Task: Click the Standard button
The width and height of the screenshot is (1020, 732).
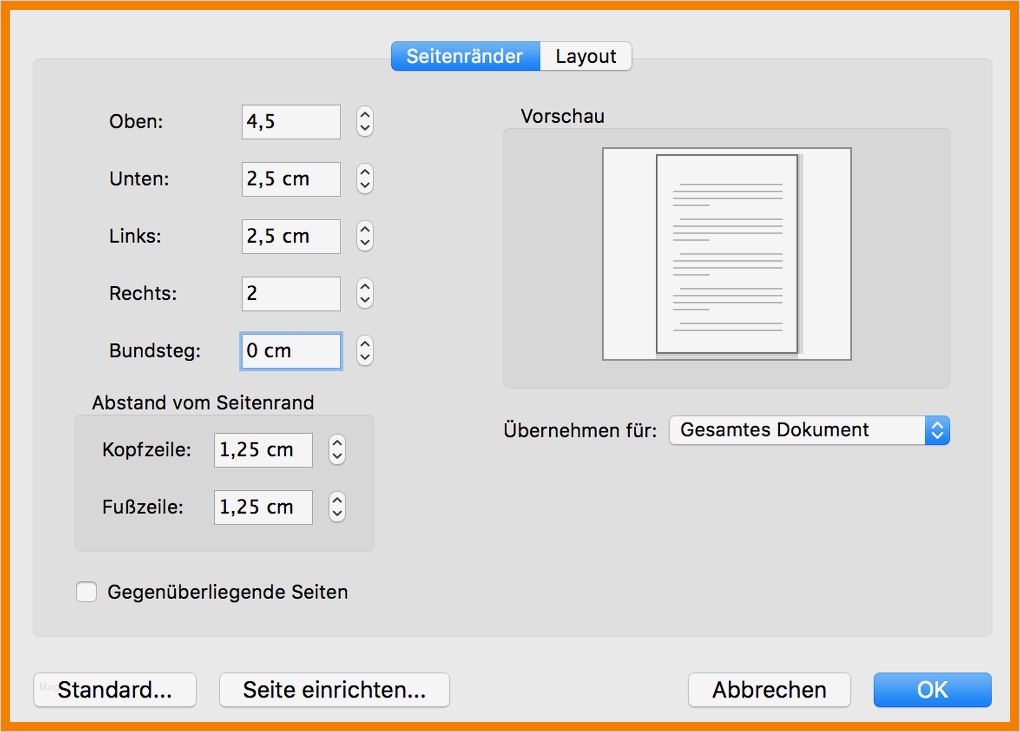Action: click(x=114, y=690)
